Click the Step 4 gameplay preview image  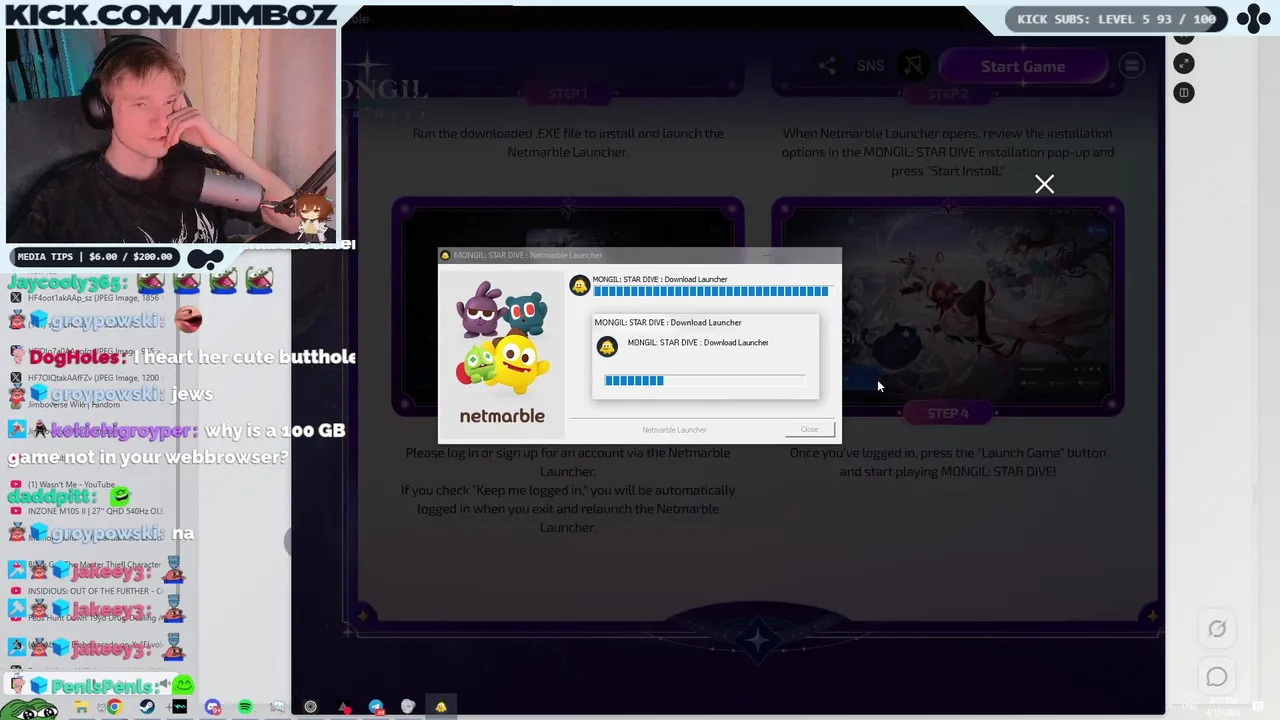click(x=947, y=305)
